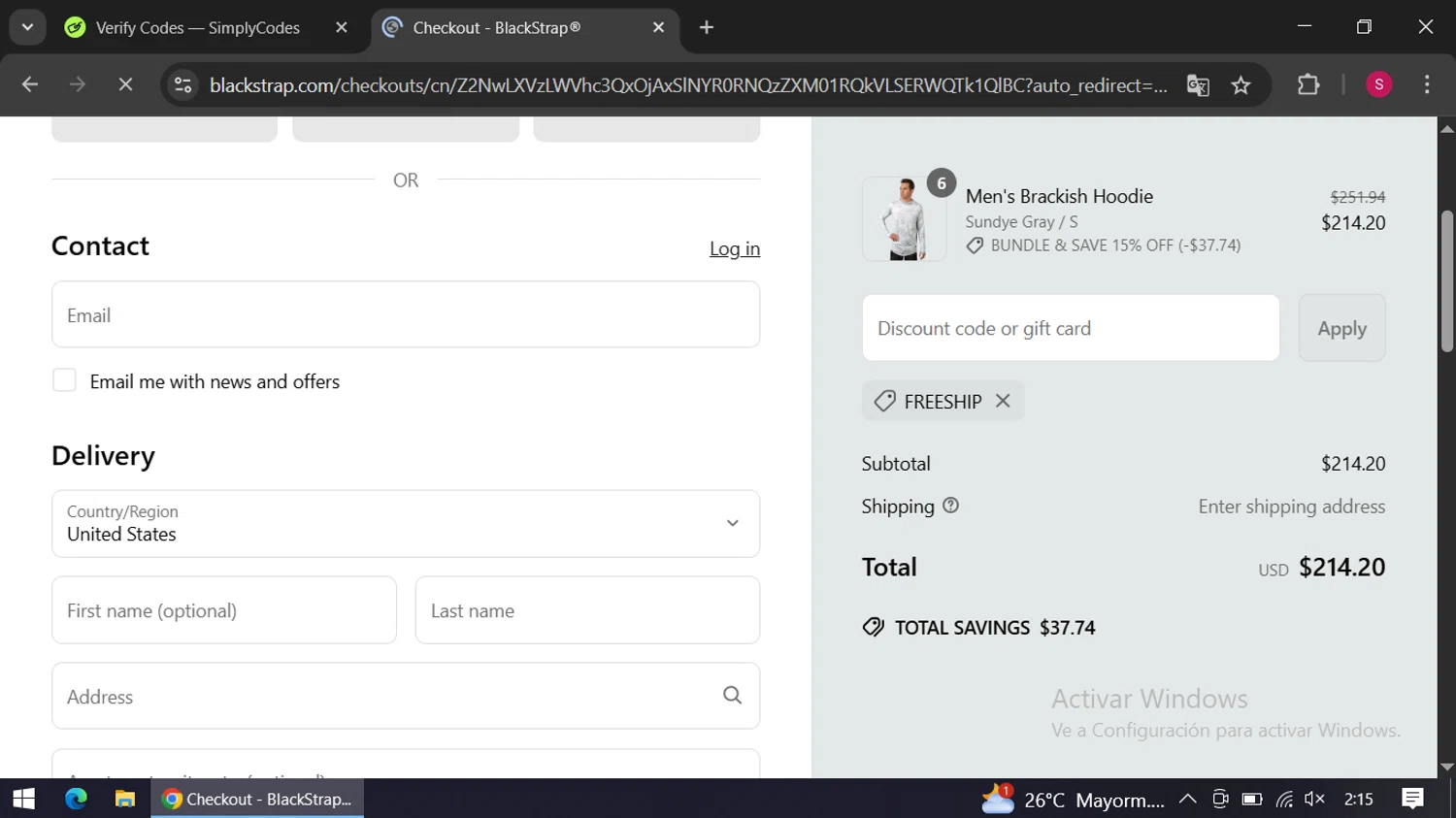The height and width of the screenshot is (818, 1456).
Task: Click the scrollbar up arrow
Action: [1447, 128]
